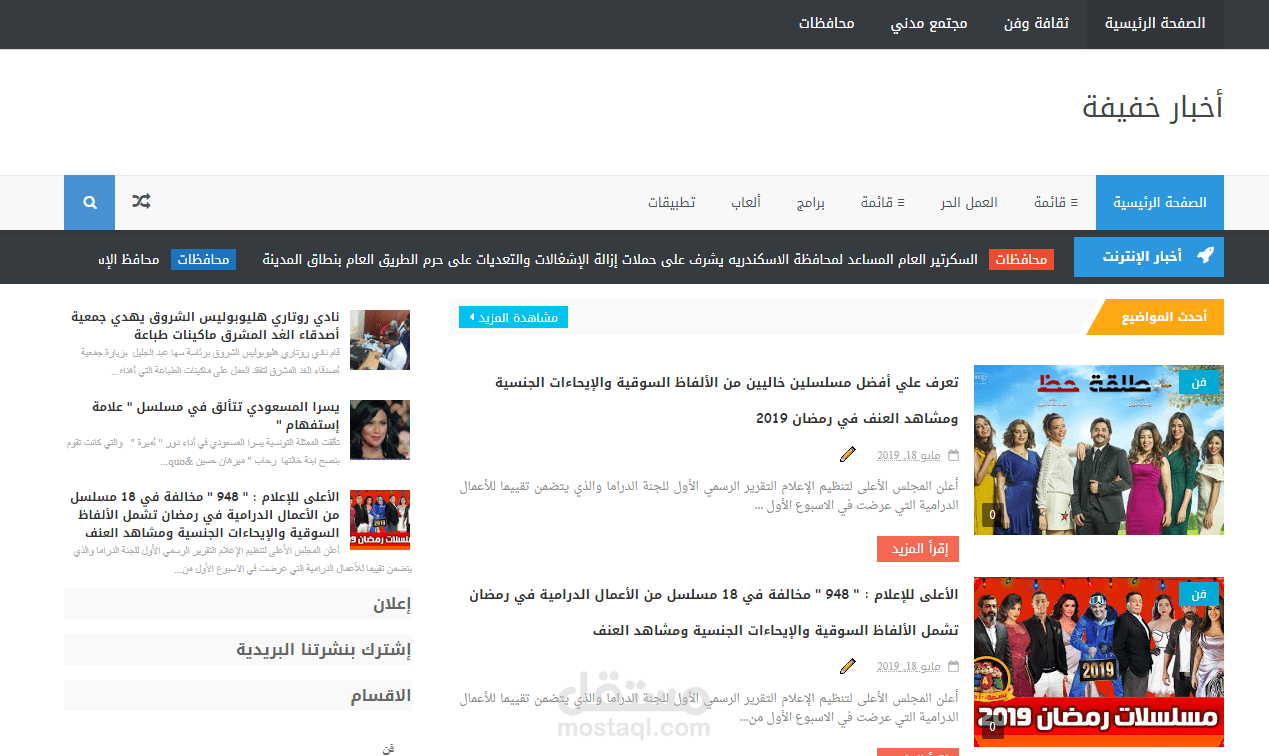Click the search magnifying glass icon
The image size is (1269, 756).
coord(89,202)
